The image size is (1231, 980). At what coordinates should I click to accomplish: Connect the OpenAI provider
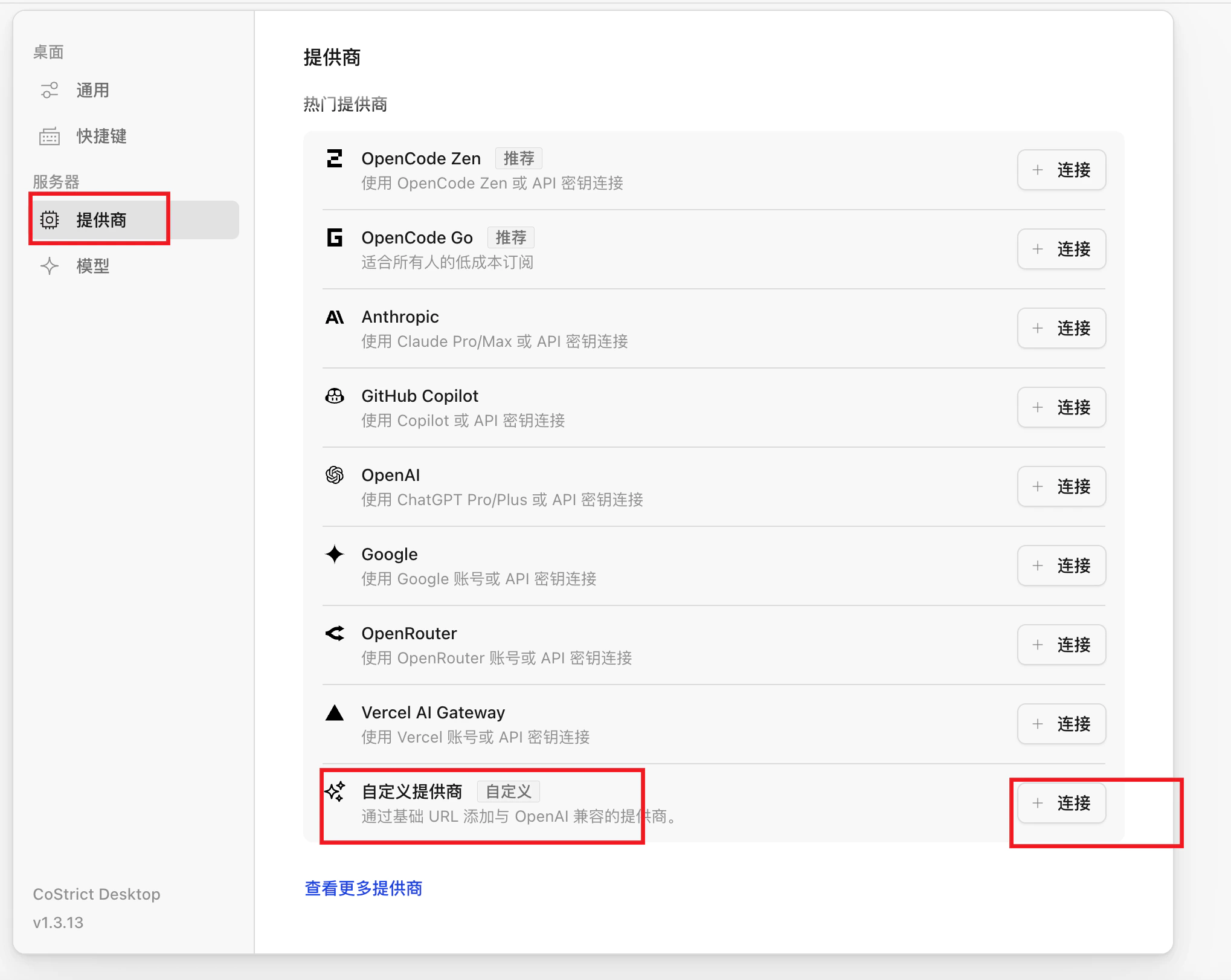pos(1061,486)
